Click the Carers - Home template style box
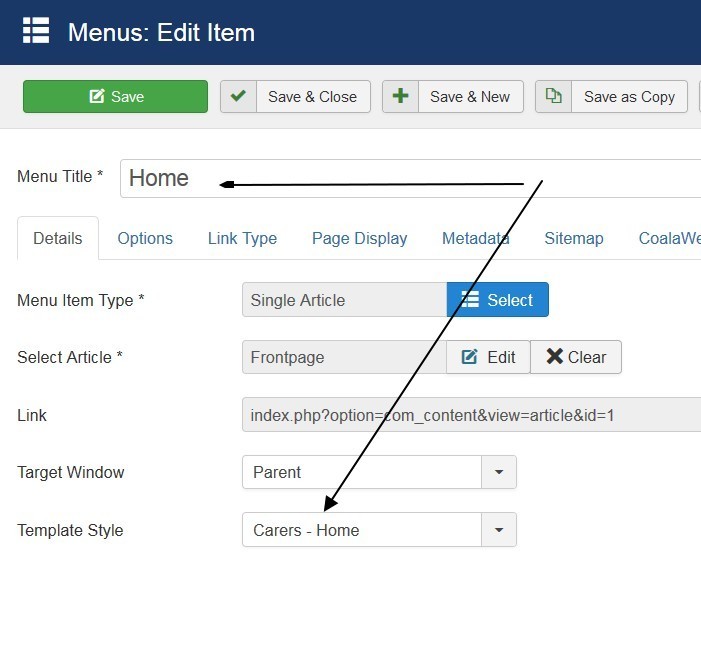This screenshot has height=645, width=701. (362, 530)
